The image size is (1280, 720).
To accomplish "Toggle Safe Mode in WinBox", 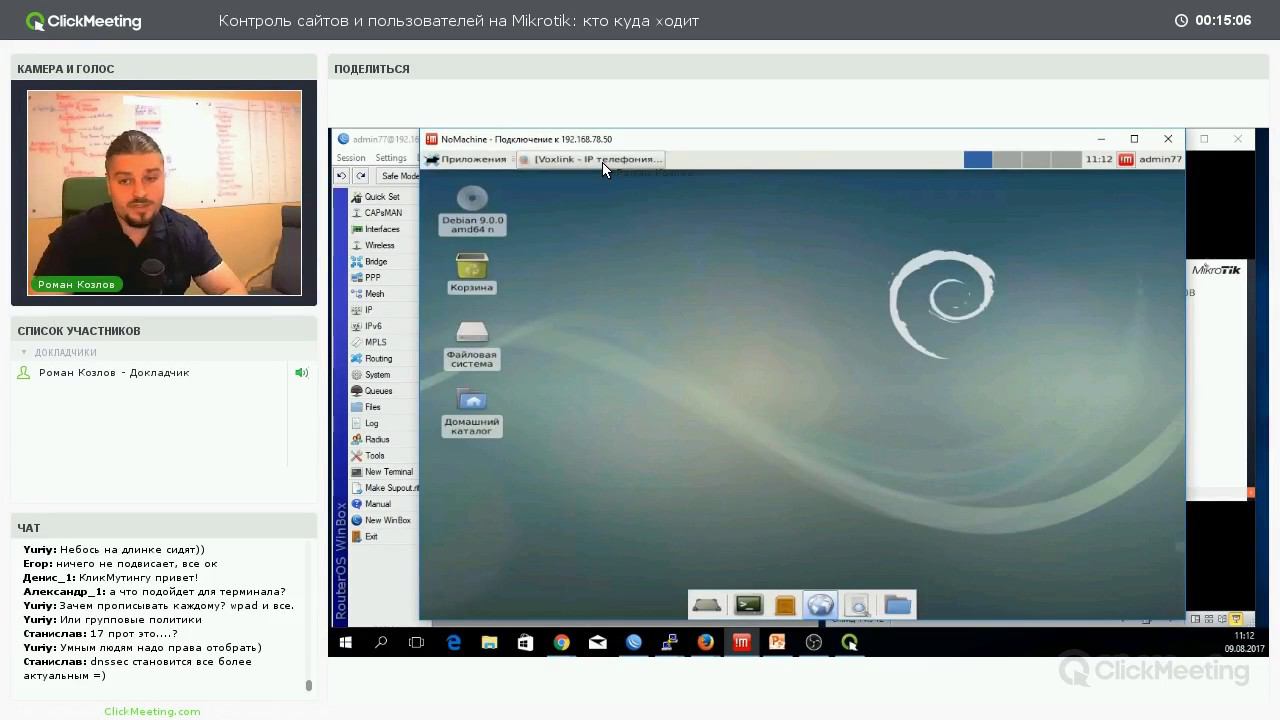I will point(400,176).
